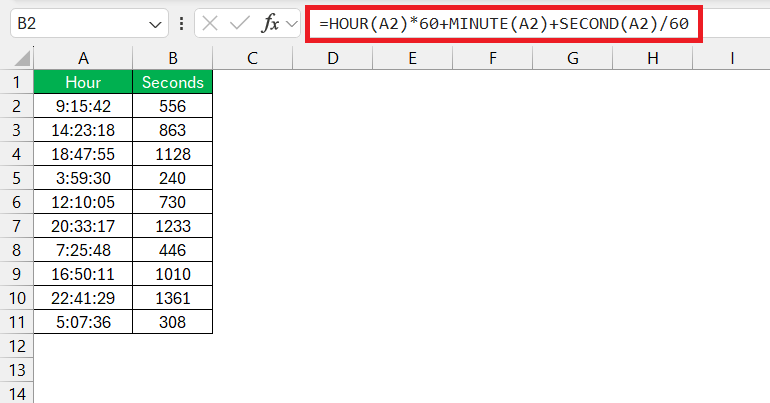The image size is (770, 403).
Task: Select cell containing 556
Action: click(172, 106)
